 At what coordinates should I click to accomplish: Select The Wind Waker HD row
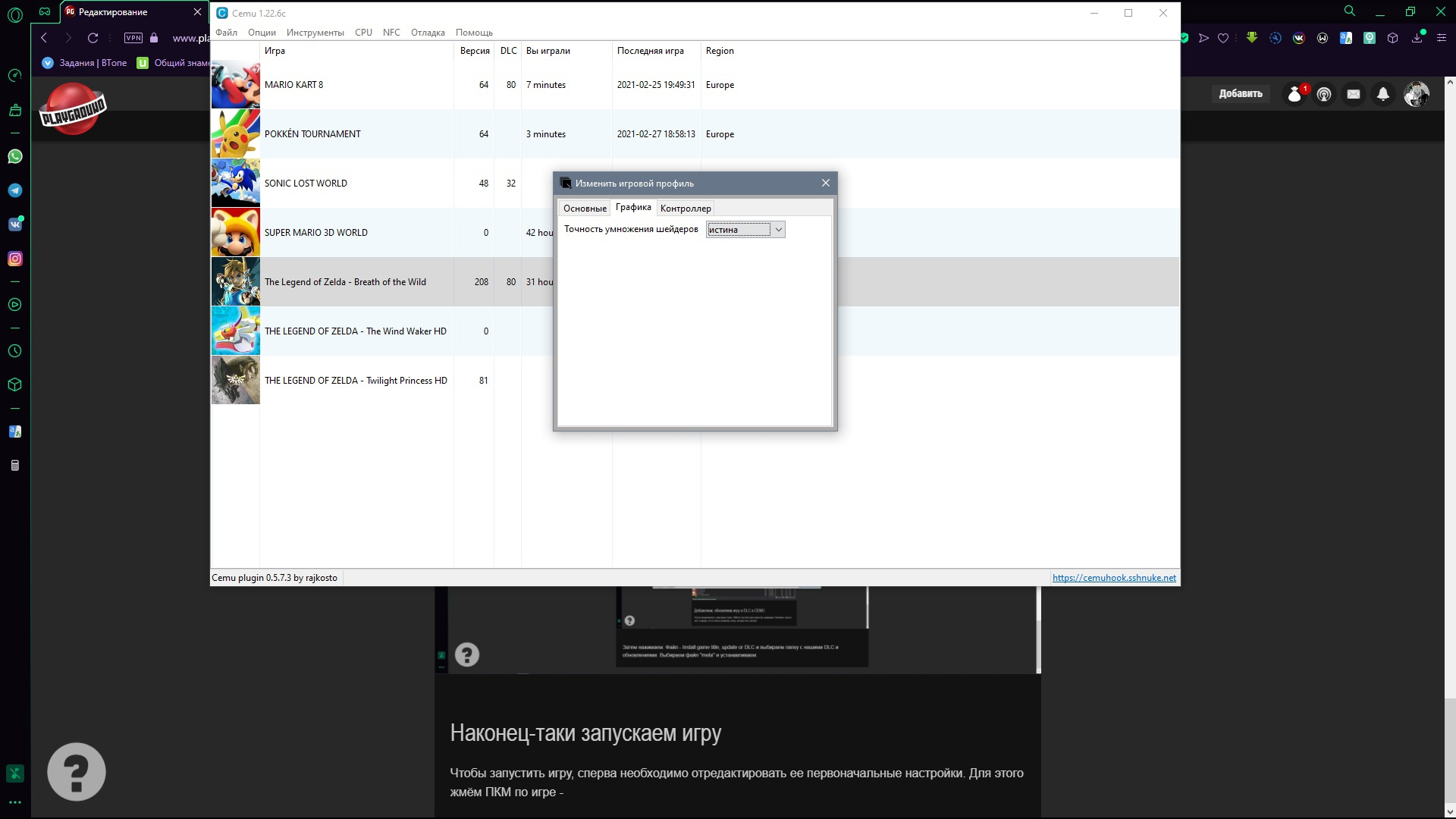click(382, 331)
